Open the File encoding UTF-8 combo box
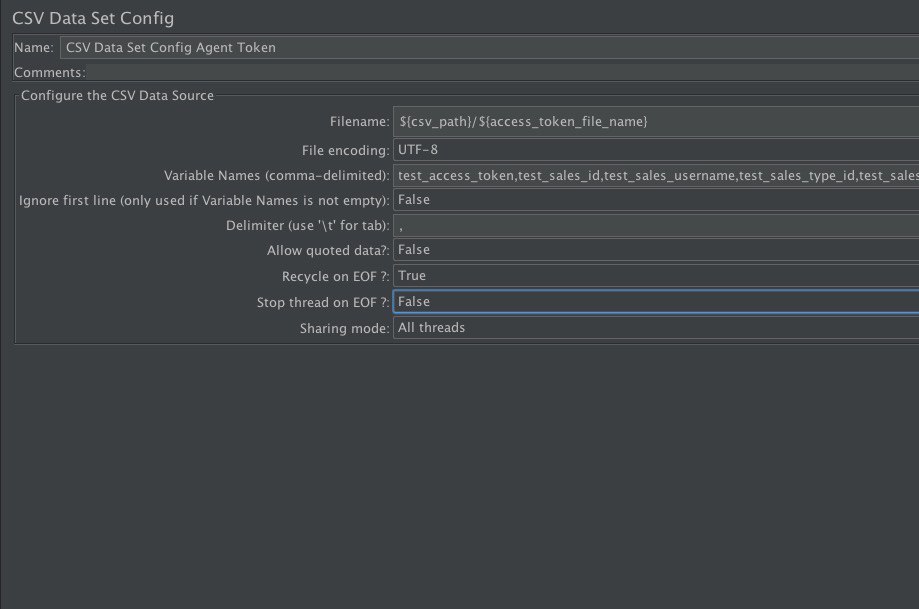The image size is (919, 609). point(656,150)
